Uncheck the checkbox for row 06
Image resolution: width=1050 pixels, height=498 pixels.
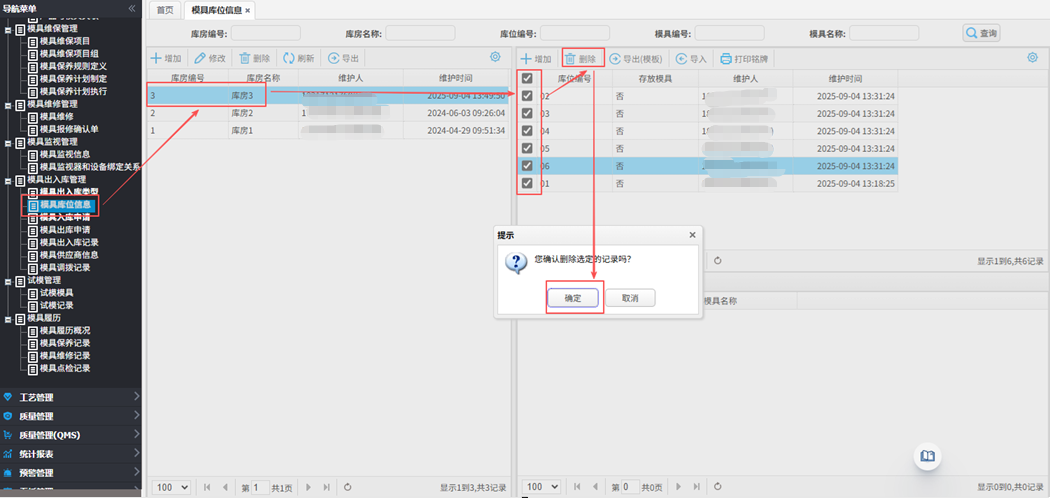[x=527, y=166]
